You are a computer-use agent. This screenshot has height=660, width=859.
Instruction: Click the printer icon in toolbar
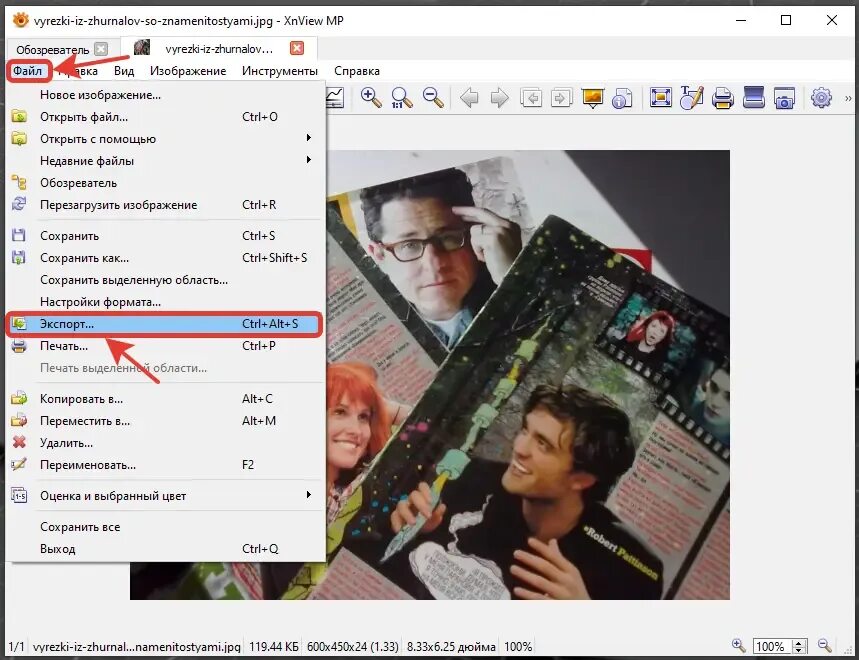pyautogui.click(x=723, y=99)
